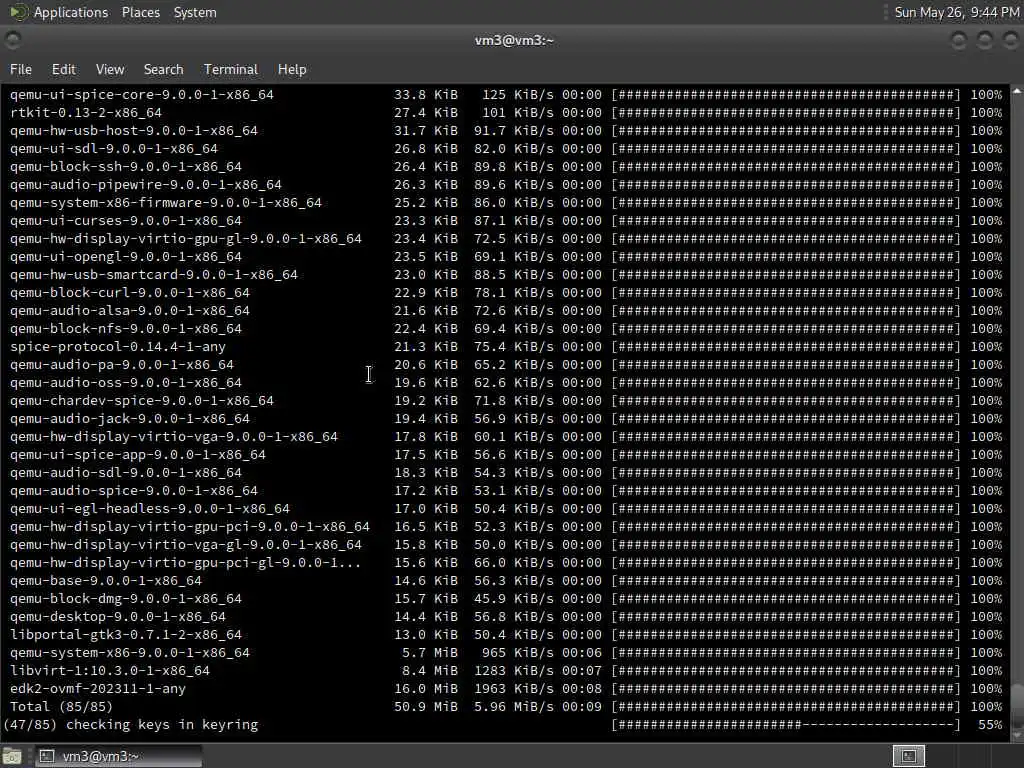1024x768 pixels.
Task: Open the Edit menu
Action: (x=63, y=69)
